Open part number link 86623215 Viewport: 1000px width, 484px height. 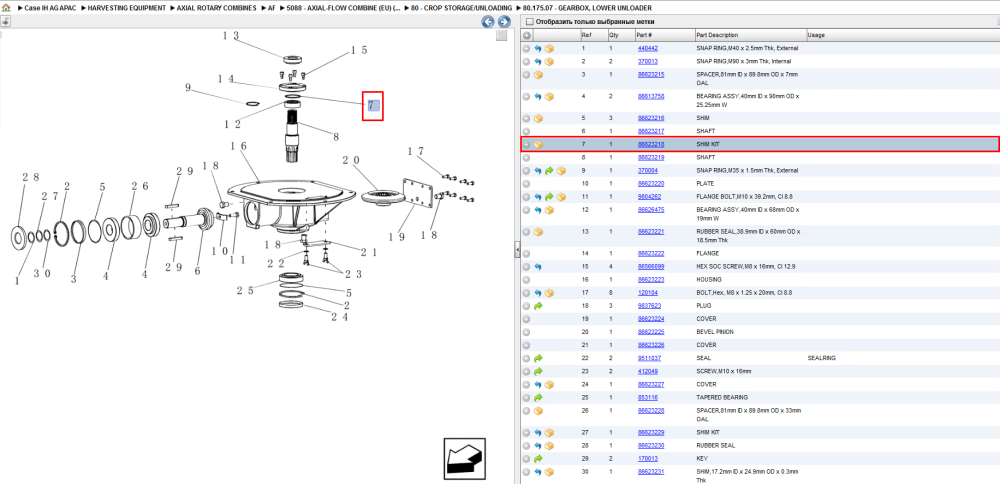651,75
